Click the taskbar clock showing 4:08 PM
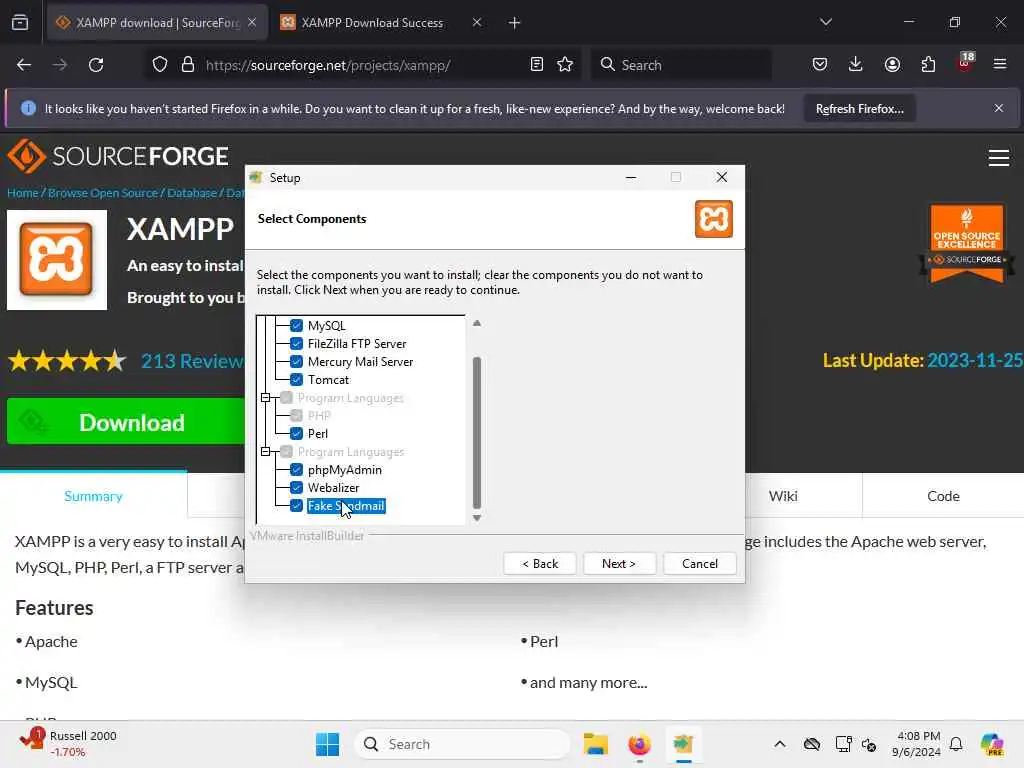 [918, 744]
